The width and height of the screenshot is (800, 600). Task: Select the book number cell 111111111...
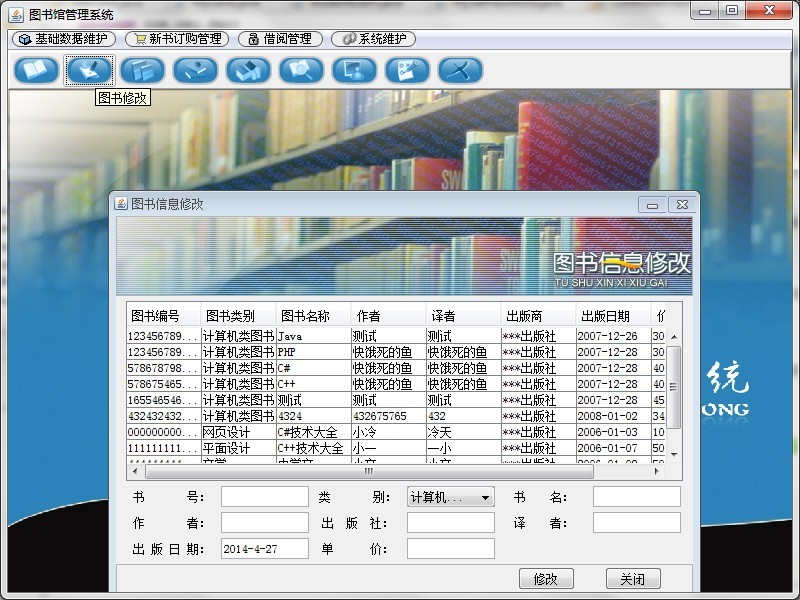163,448
